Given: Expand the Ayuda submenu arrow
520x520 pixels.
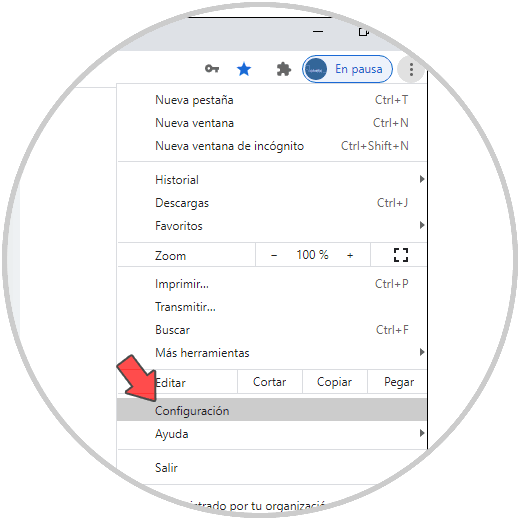Looking at the screenshot, I should tap(422, 433).
